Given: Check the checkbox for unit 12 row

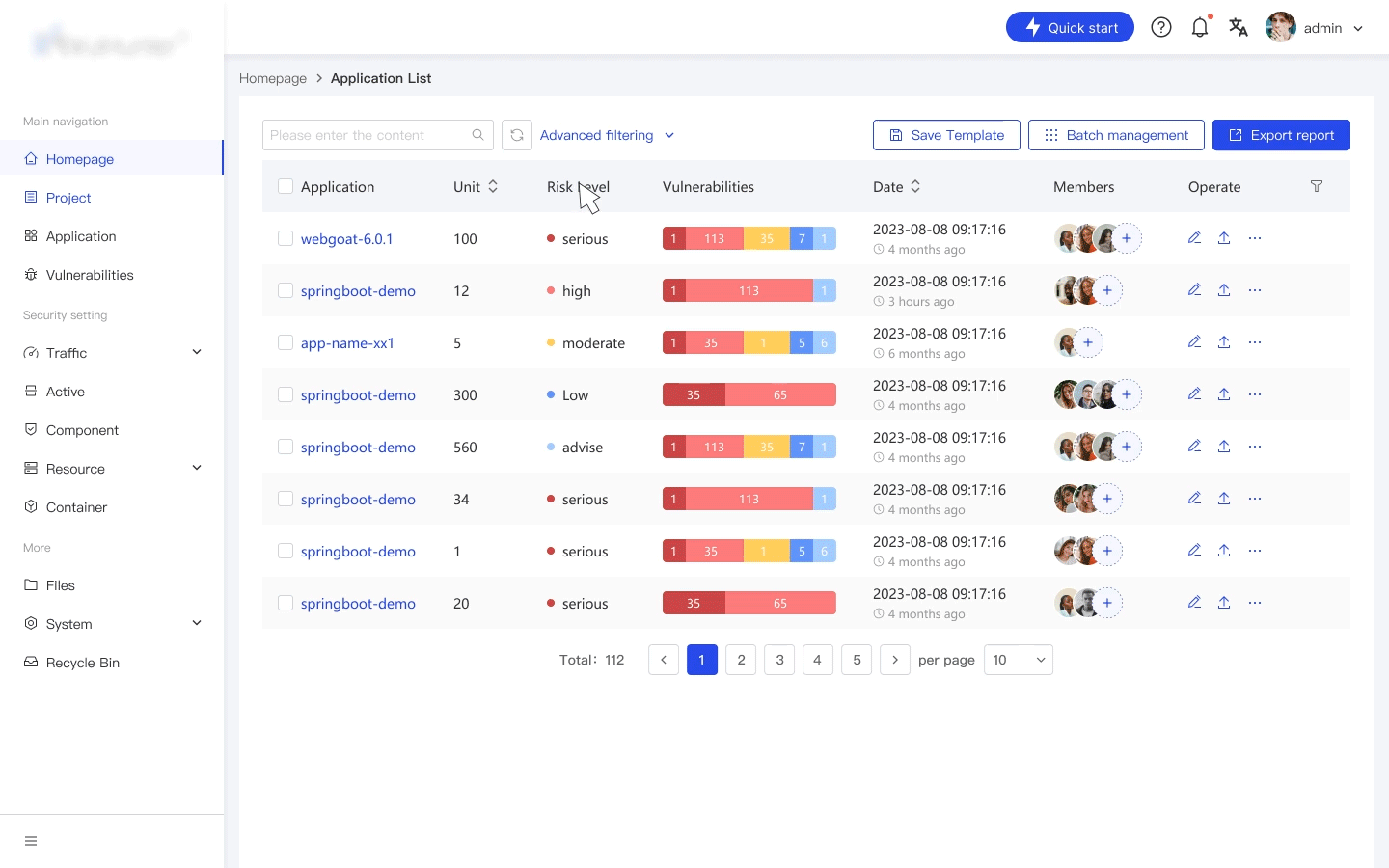Looking at the screenshot, I should click(x=286, y=290).
